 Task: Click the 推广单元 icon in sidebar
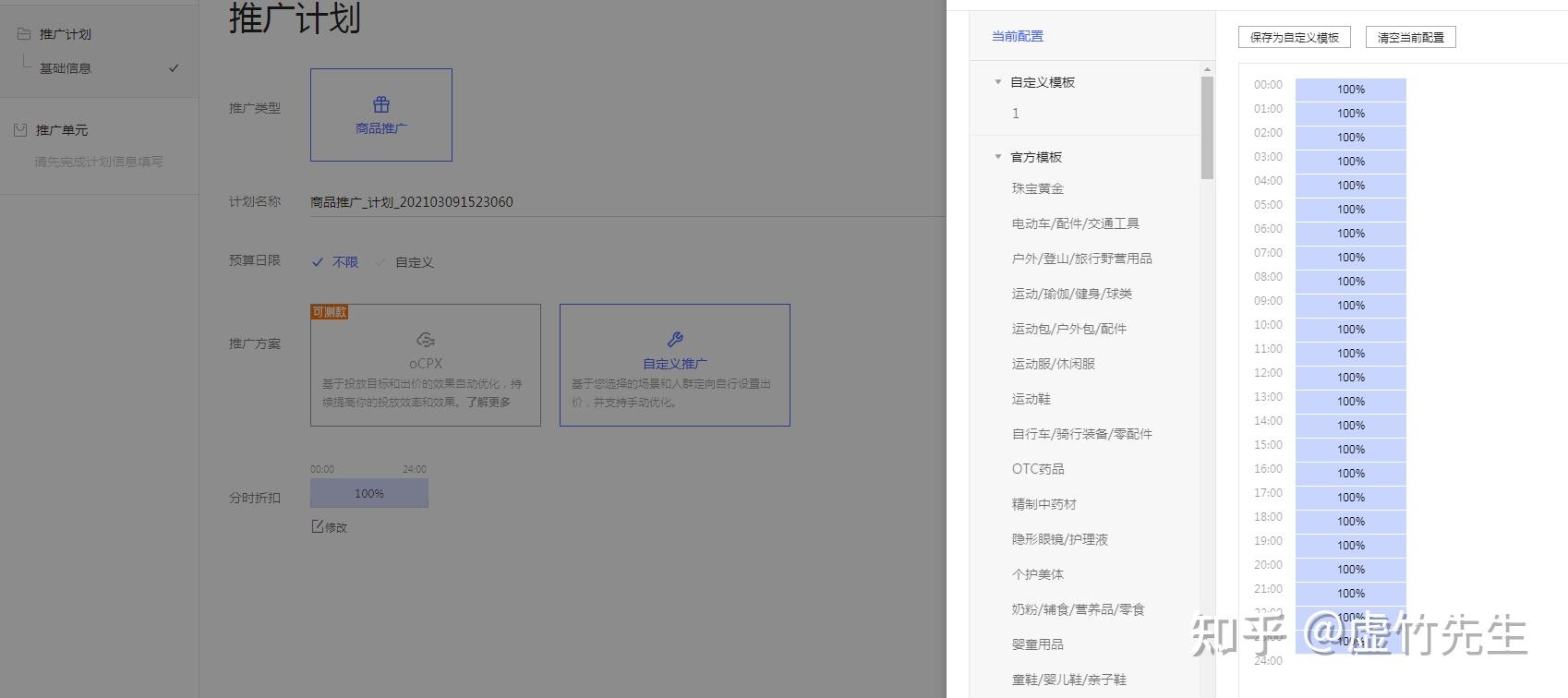20,130
